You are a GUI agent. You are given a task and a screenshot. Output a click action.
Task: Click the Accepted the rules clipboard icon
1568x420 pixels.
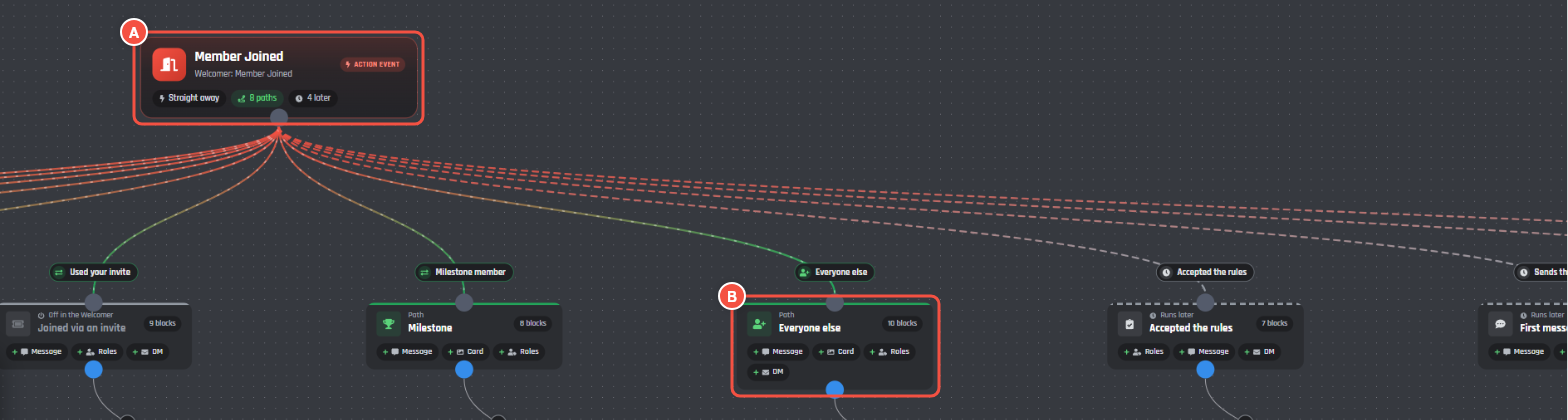[1130, 324]
